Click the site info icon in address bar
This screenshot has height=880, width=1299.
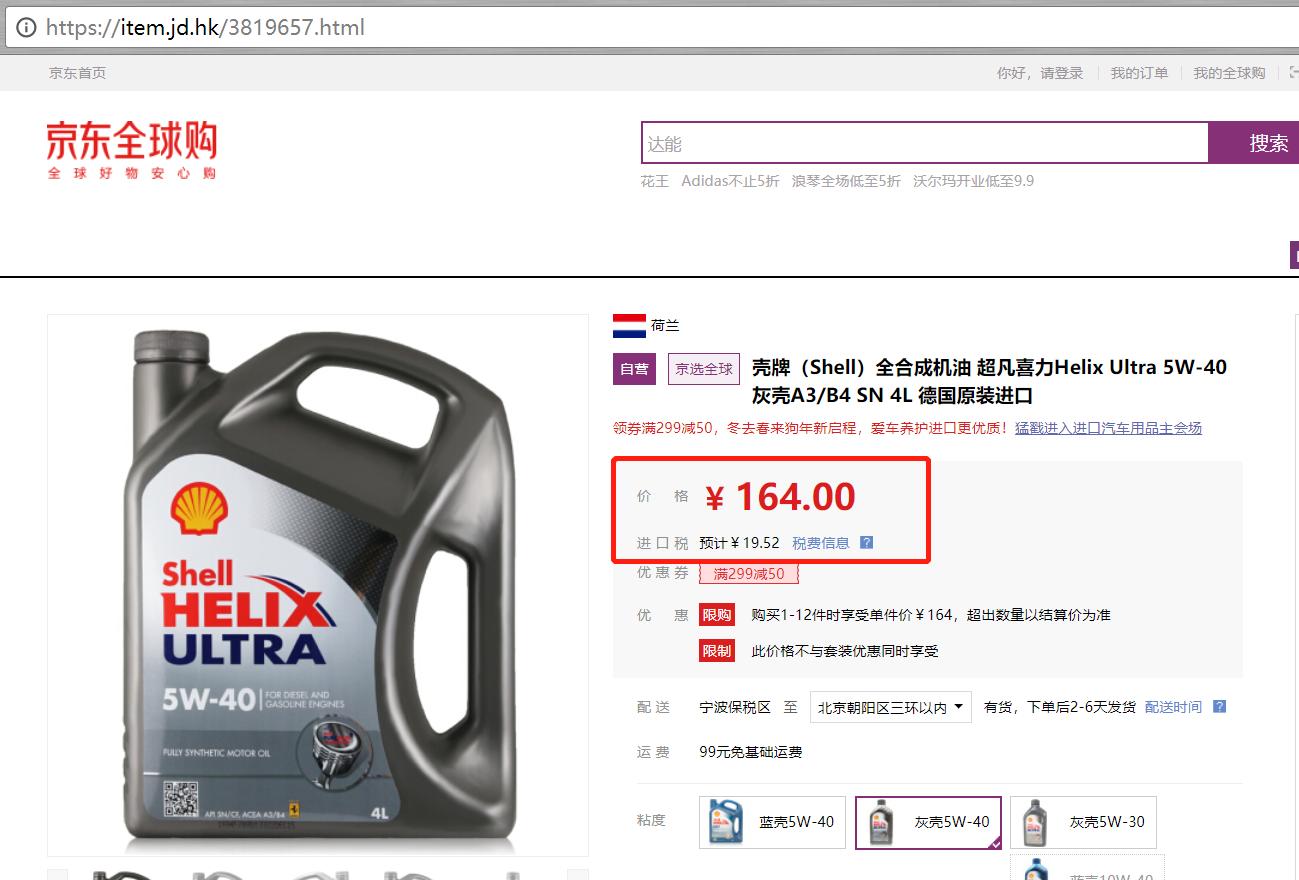26,28
